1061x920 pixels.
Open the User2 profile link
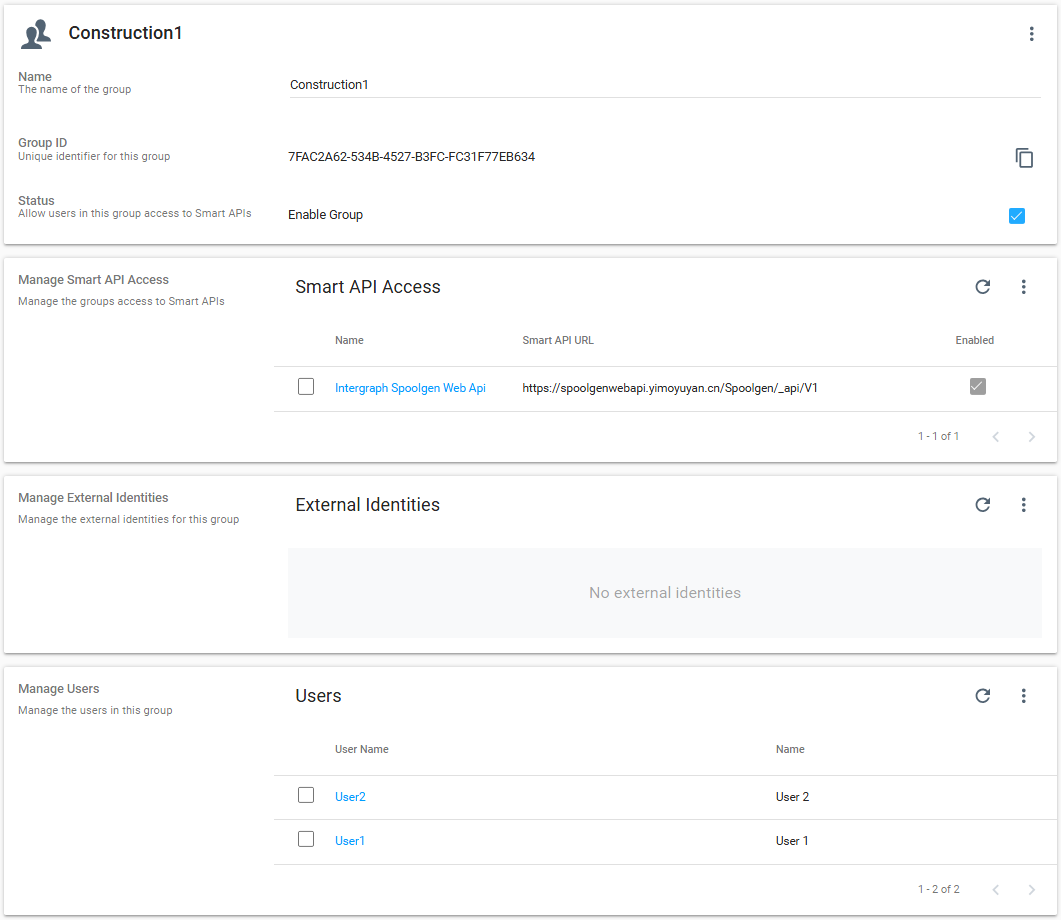[x=350, y=797]
